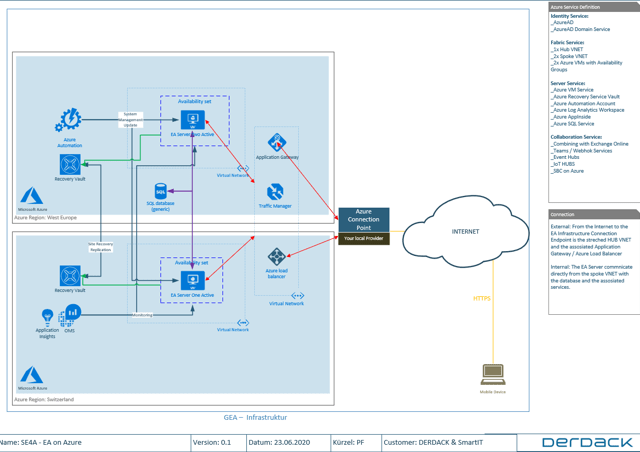The width and height of the screenshot is (640, 452).
Task: Click the EA Server Two Active VM icon
Action: tap(193, 120)
